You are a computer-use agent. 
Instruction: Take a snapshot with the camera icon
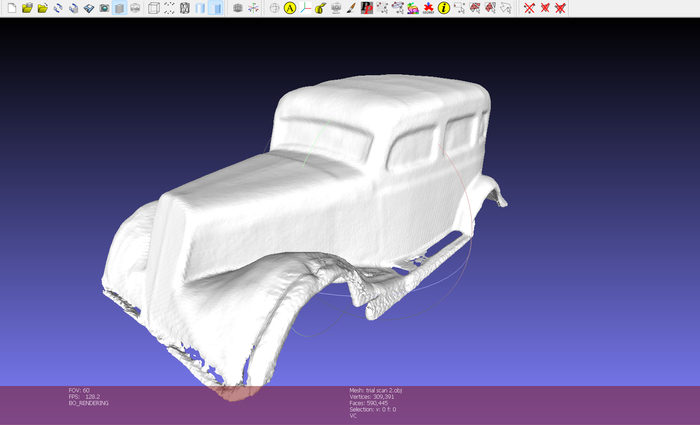pos(104,8)
